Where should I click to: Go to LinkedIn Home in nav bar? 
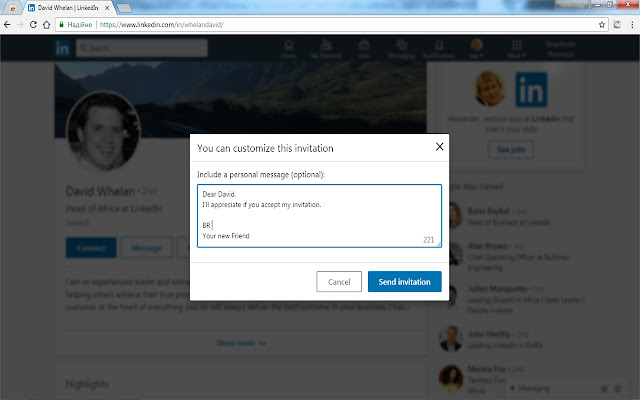(289, 49)
